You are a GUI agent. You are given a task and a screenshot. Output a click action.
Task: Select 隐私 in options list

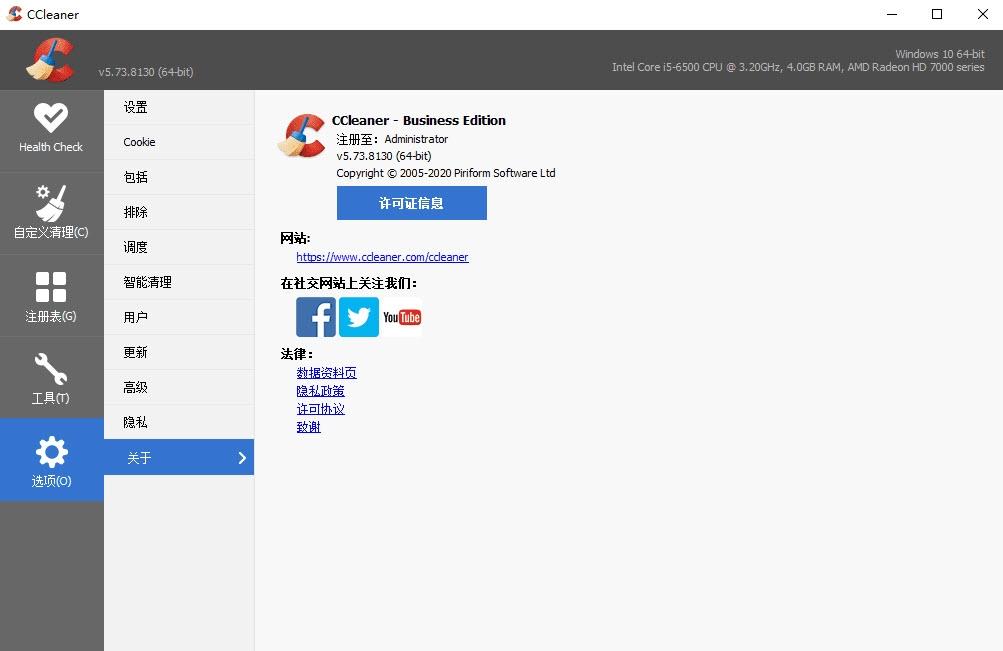coord(179,422)
